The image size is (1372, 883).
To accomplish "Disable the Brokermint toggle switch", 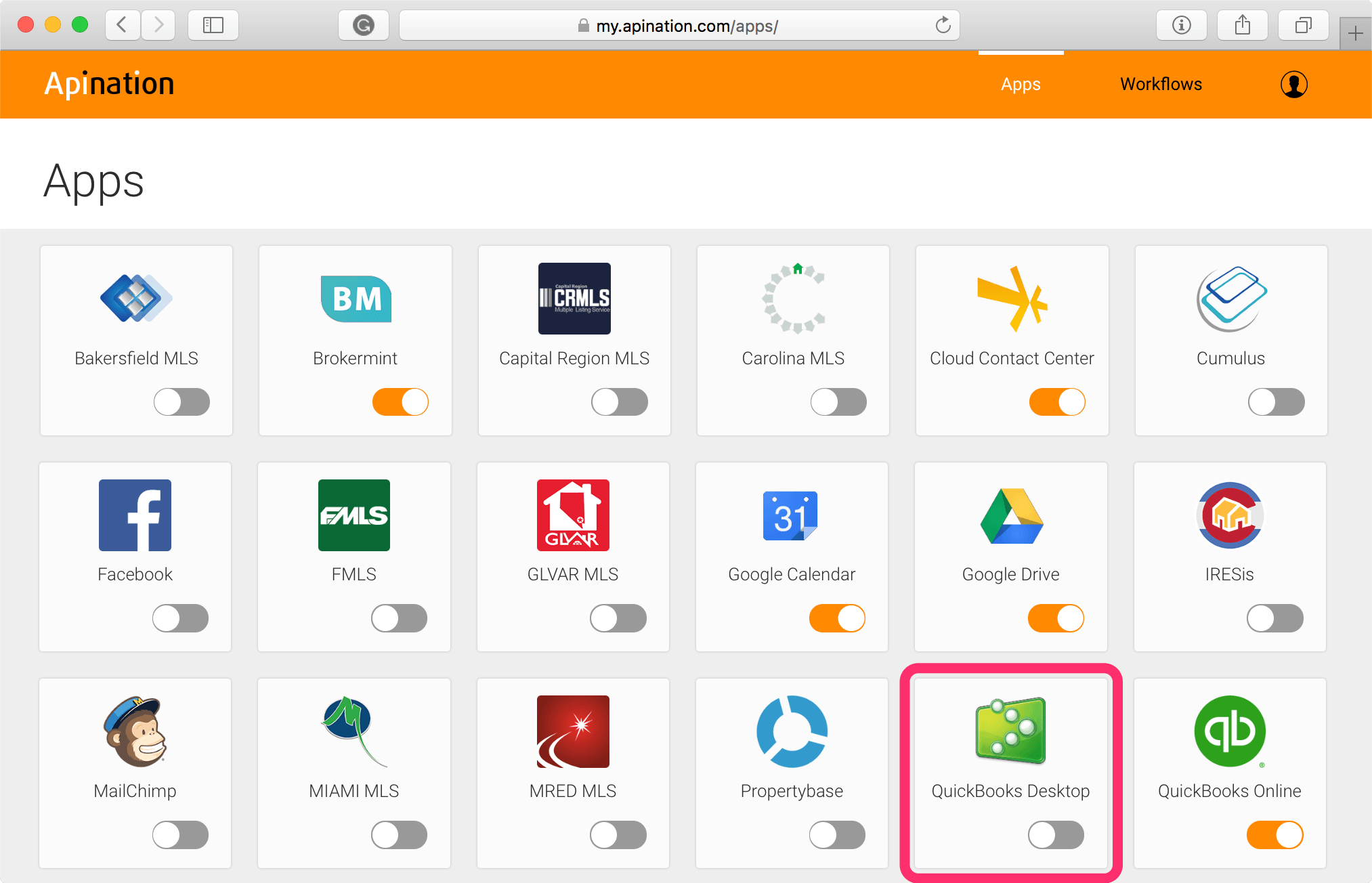I will (400, 402).
